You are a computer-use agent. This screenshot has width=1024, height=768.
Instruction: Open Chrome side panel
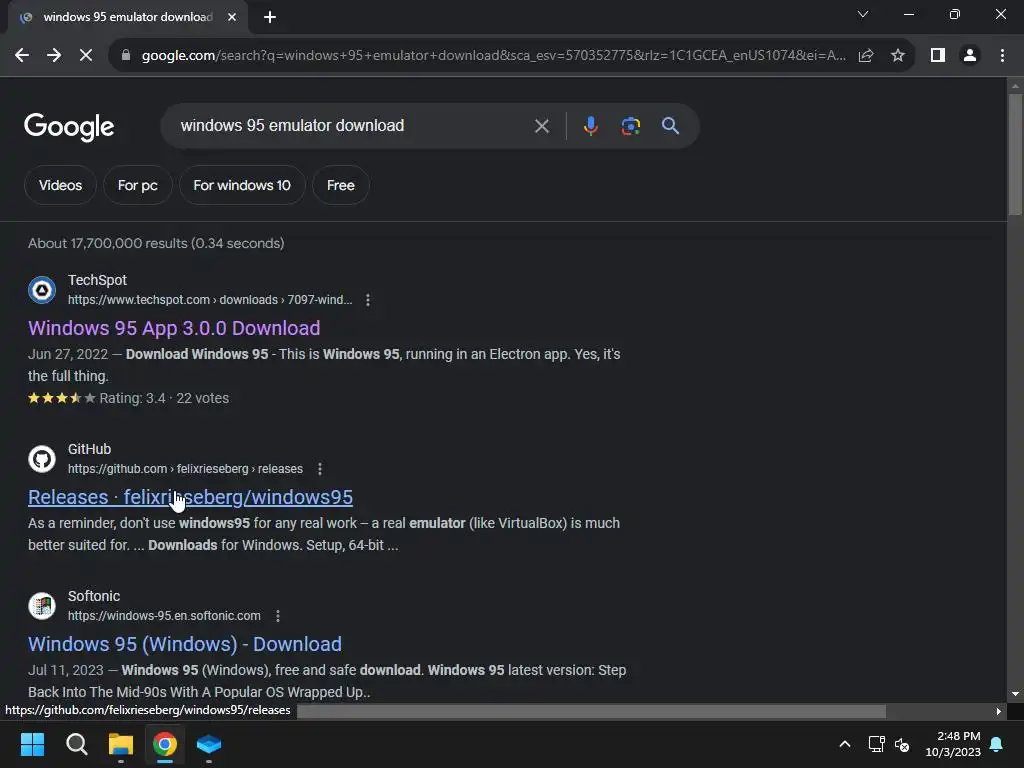pos(938,56)
